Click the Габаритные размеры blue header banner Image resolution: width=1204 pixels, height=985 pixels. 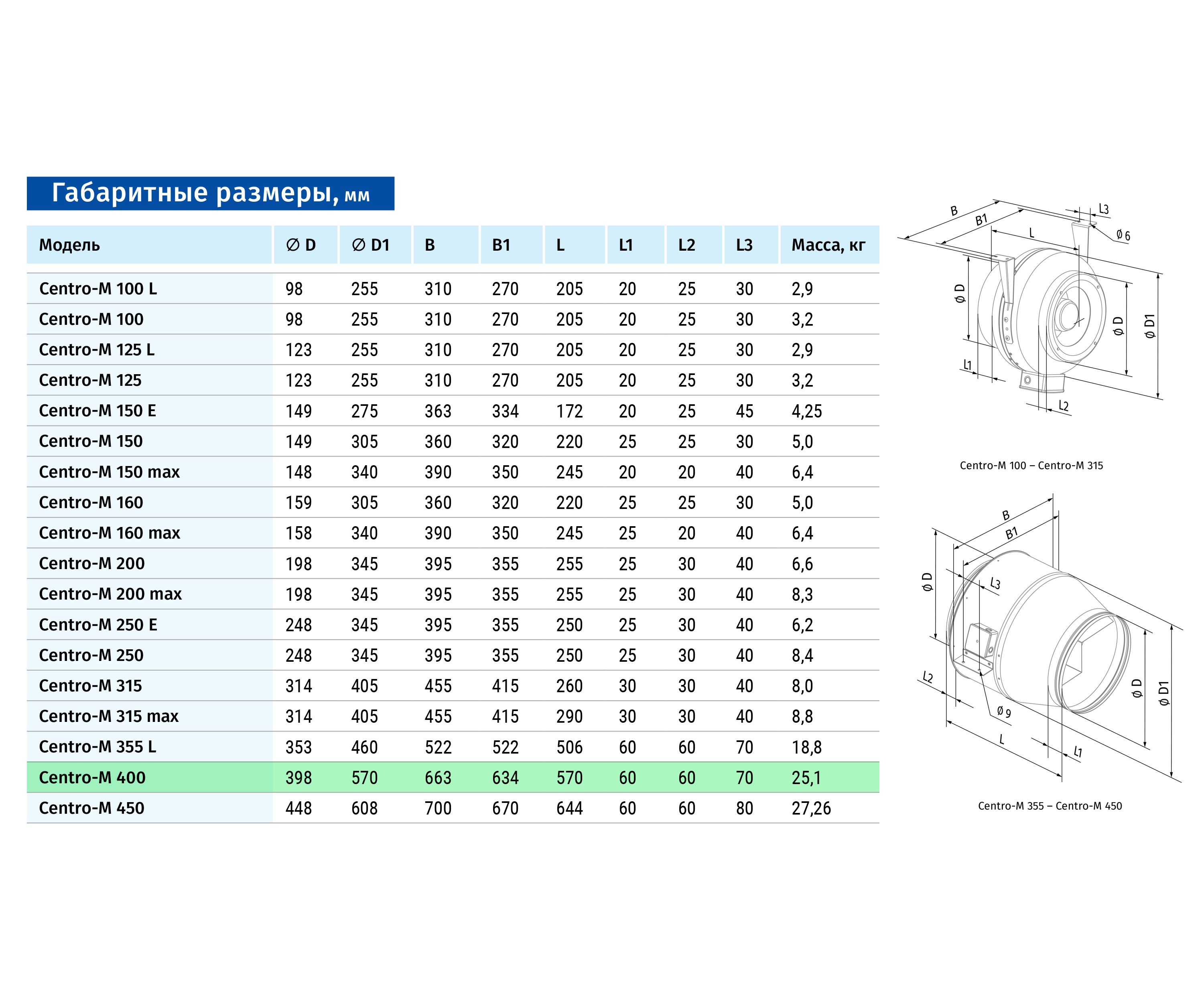pyautogui.click(x=210, y=193)
